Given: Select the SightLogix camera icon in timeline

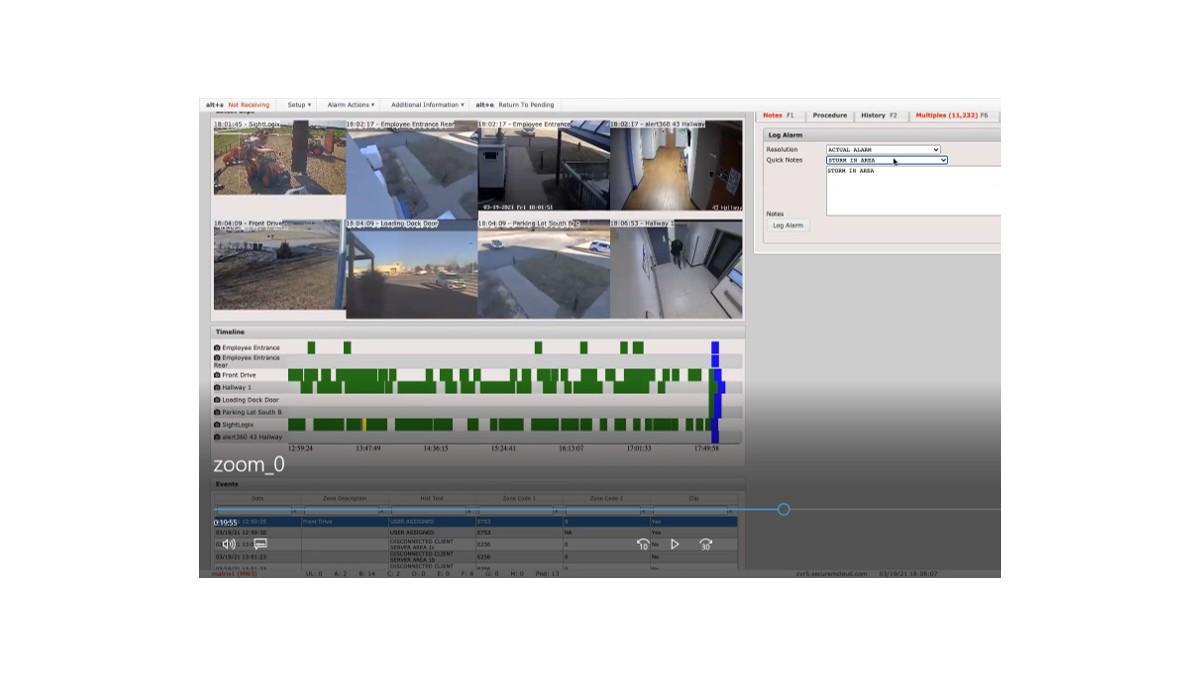Looking at the screenshot, I should pos(217,425).
